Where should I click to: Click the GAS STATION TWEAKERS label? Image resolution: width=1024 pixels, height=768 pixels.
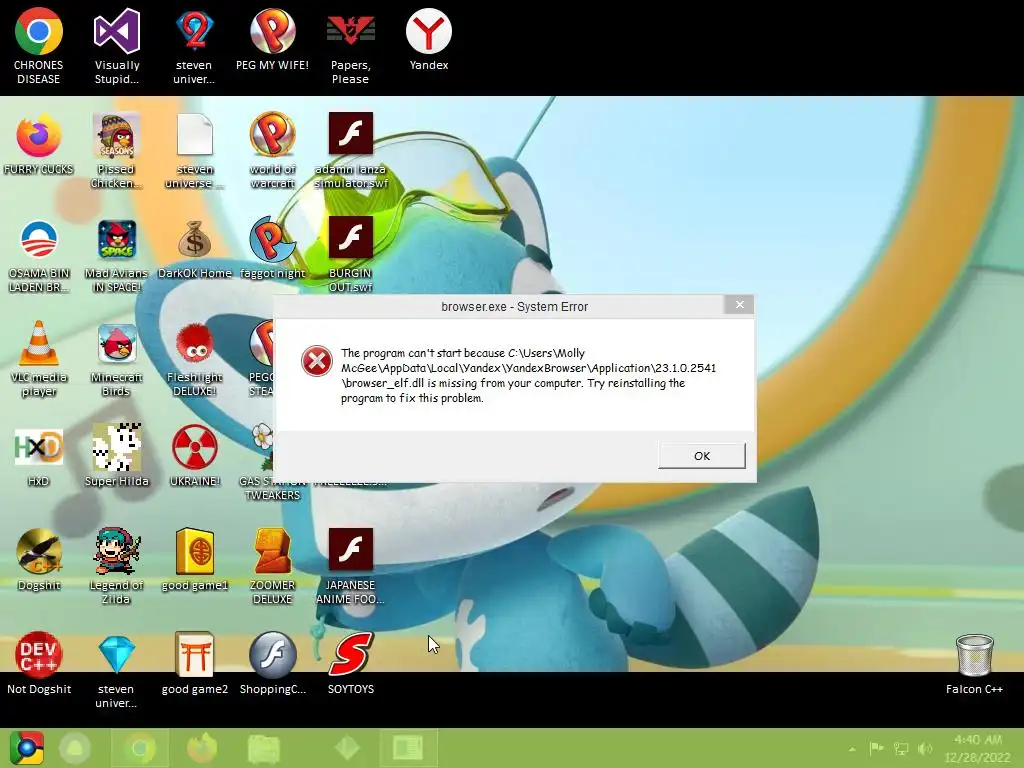tap(272, 488)
